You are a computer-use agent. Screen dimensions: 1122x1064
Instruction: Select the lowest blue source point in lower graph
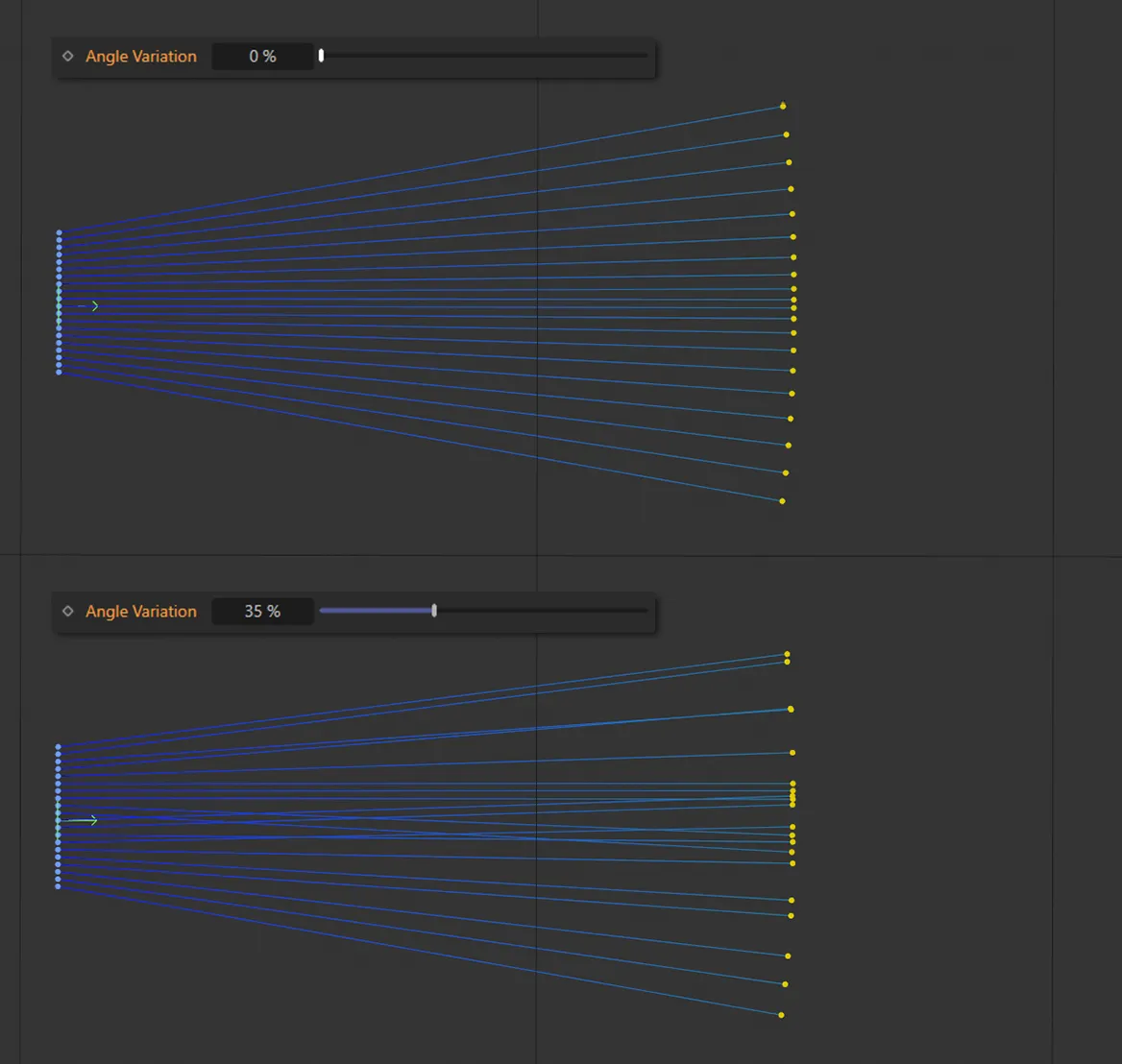57,886
